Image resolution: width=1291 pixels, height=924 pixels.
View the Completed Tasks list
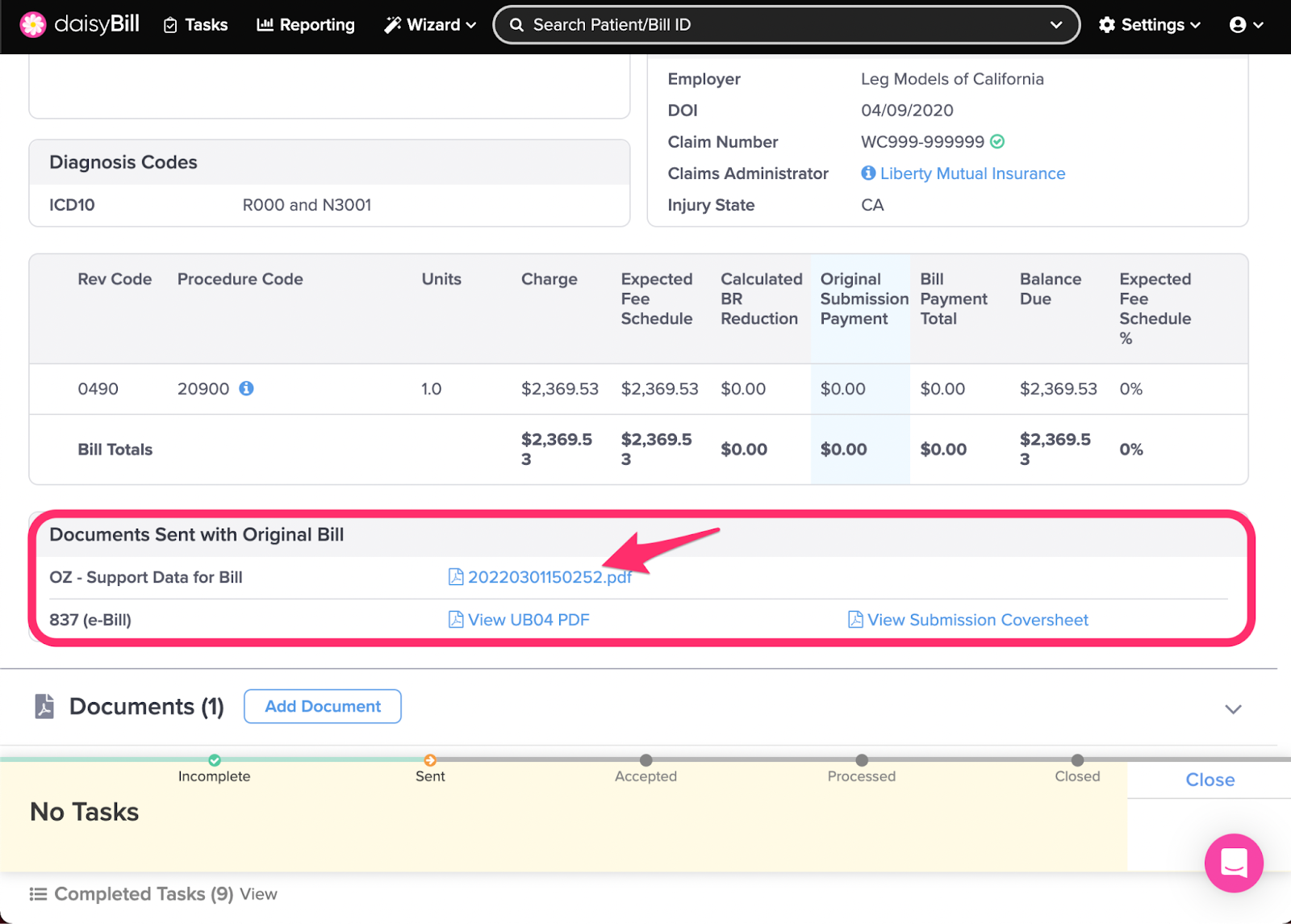pos(258,894)
